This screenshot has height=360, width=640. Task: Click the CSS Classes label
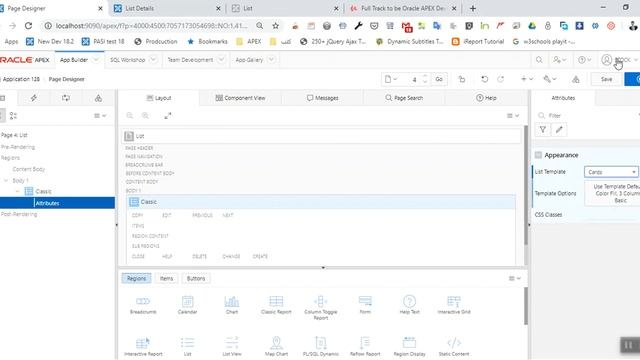tap(548, 215)
